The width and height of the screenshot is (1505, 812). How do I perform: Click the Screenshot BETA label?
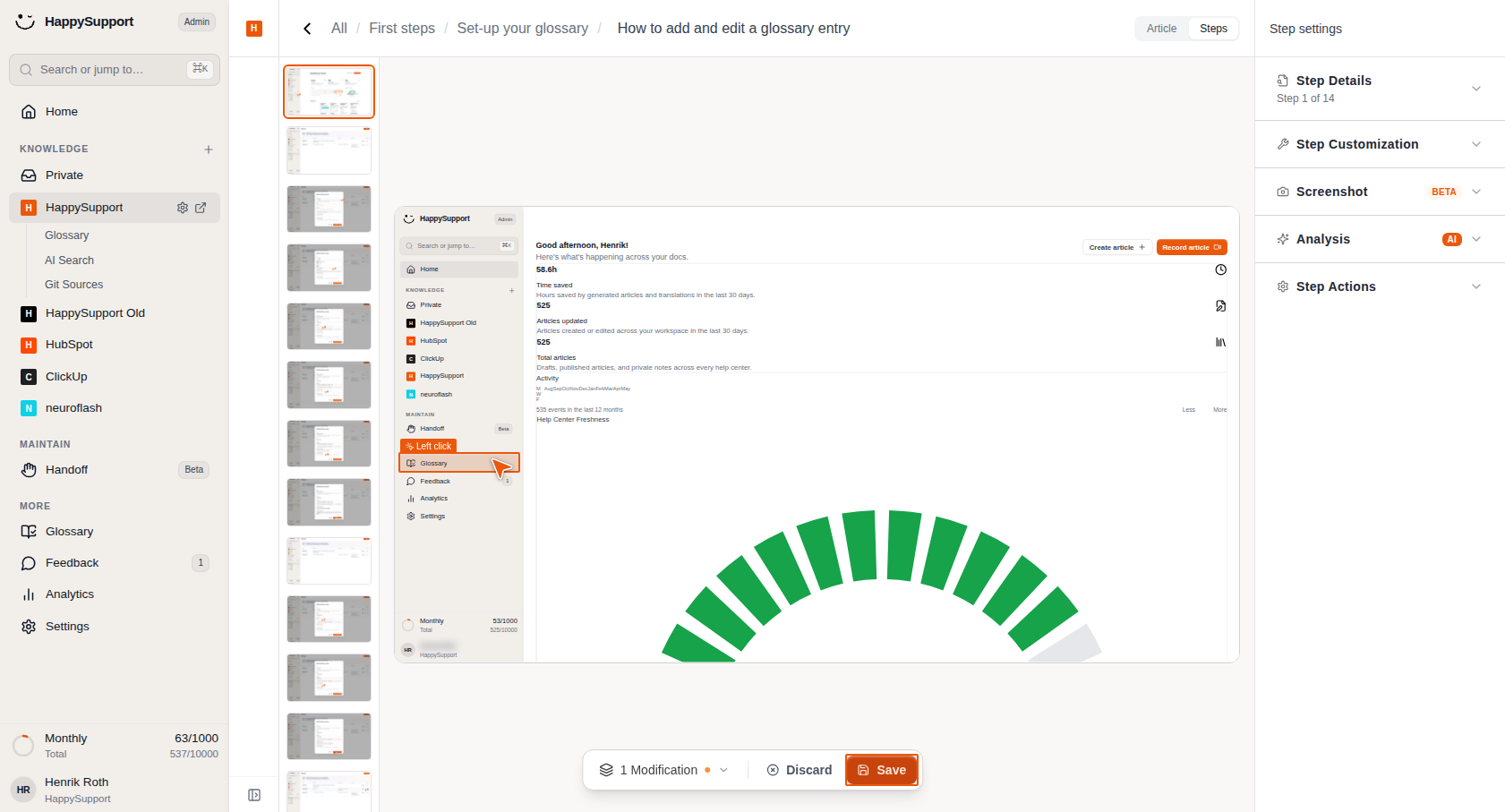[1443, 192]
